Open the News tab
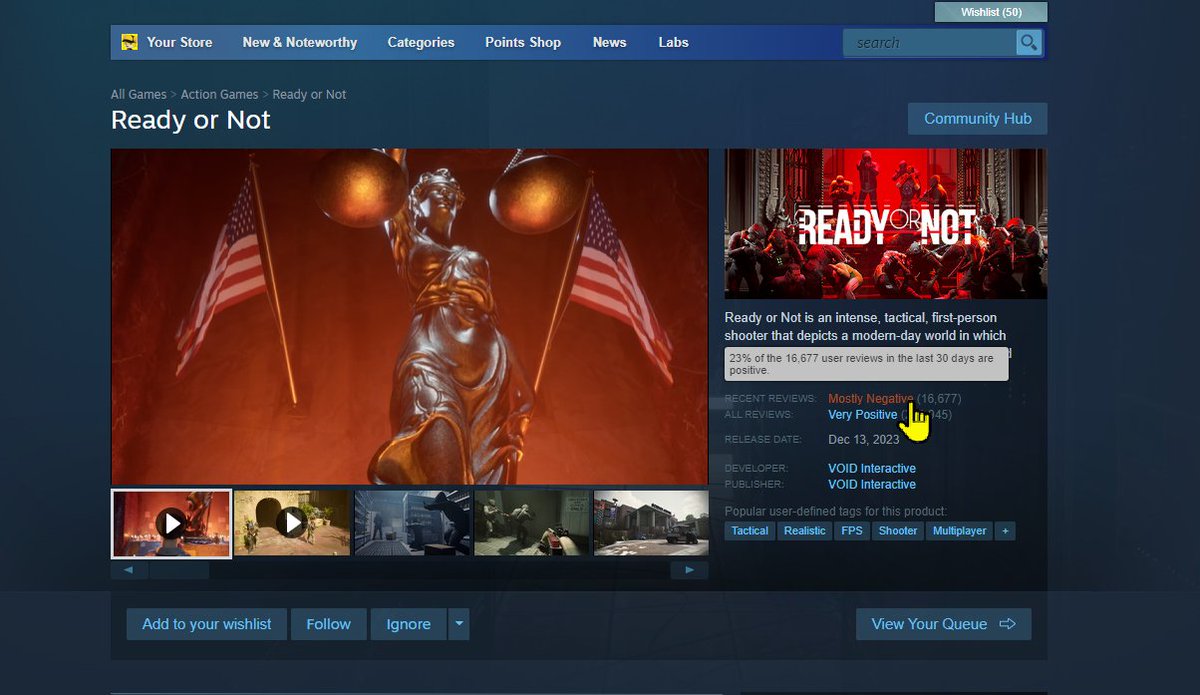Image resolution: width=1200 pixels, height=695 pixels. [x=609, y=42]
